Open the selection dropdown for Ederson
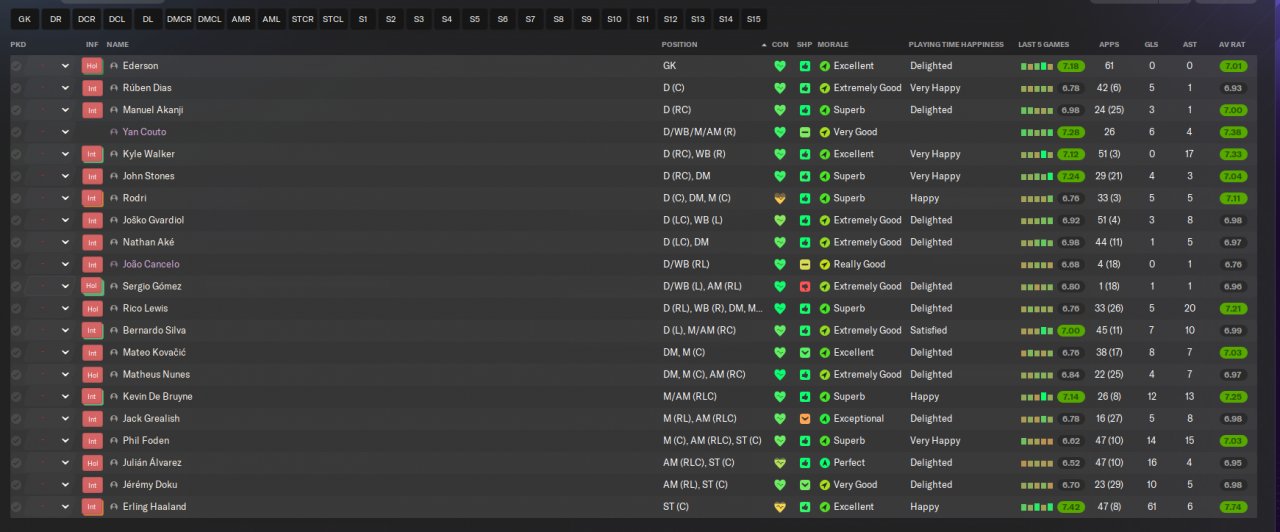1280x532 pixels. pos(65,66)
